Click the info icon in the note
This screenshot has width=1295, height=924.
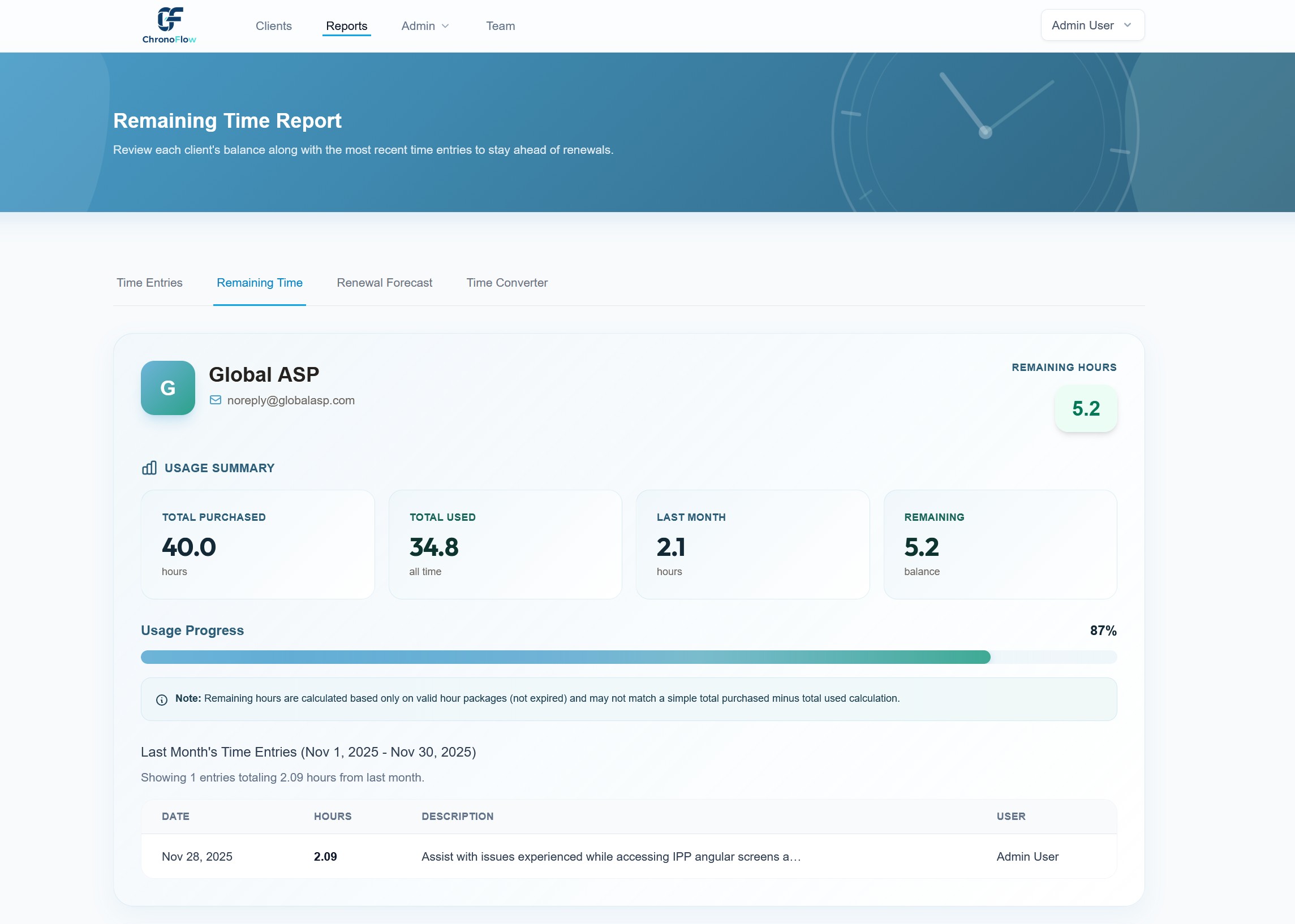[x=162, y=700]
